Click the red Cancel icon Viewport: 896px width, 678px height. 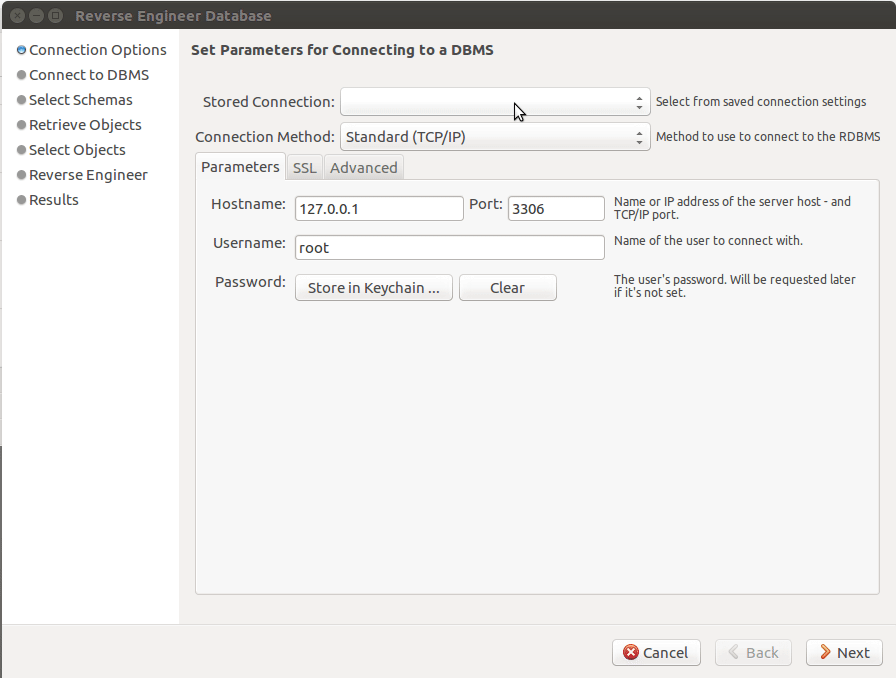631,653
